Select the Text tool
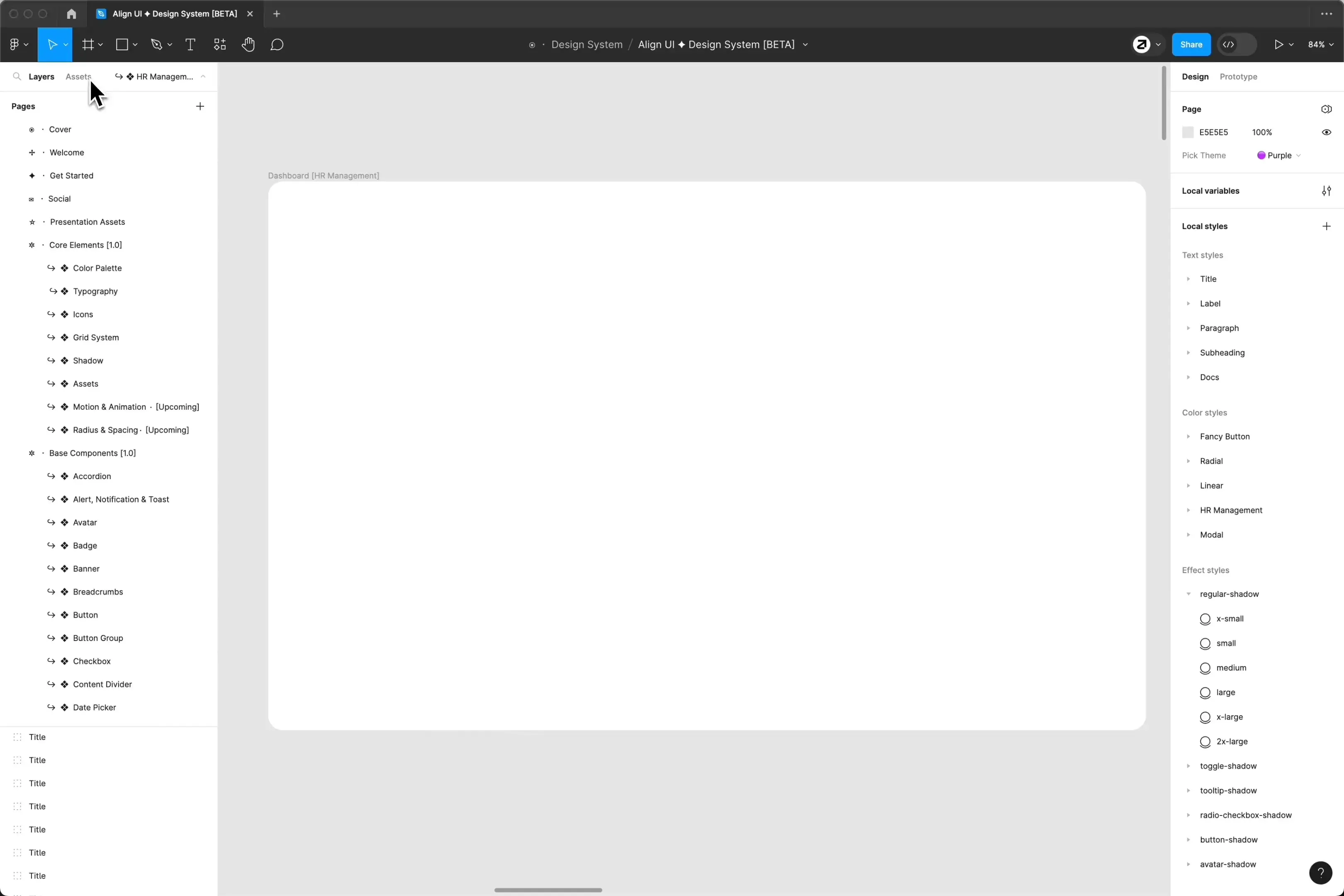This screenshot has width=1344, height=896. 190,44
